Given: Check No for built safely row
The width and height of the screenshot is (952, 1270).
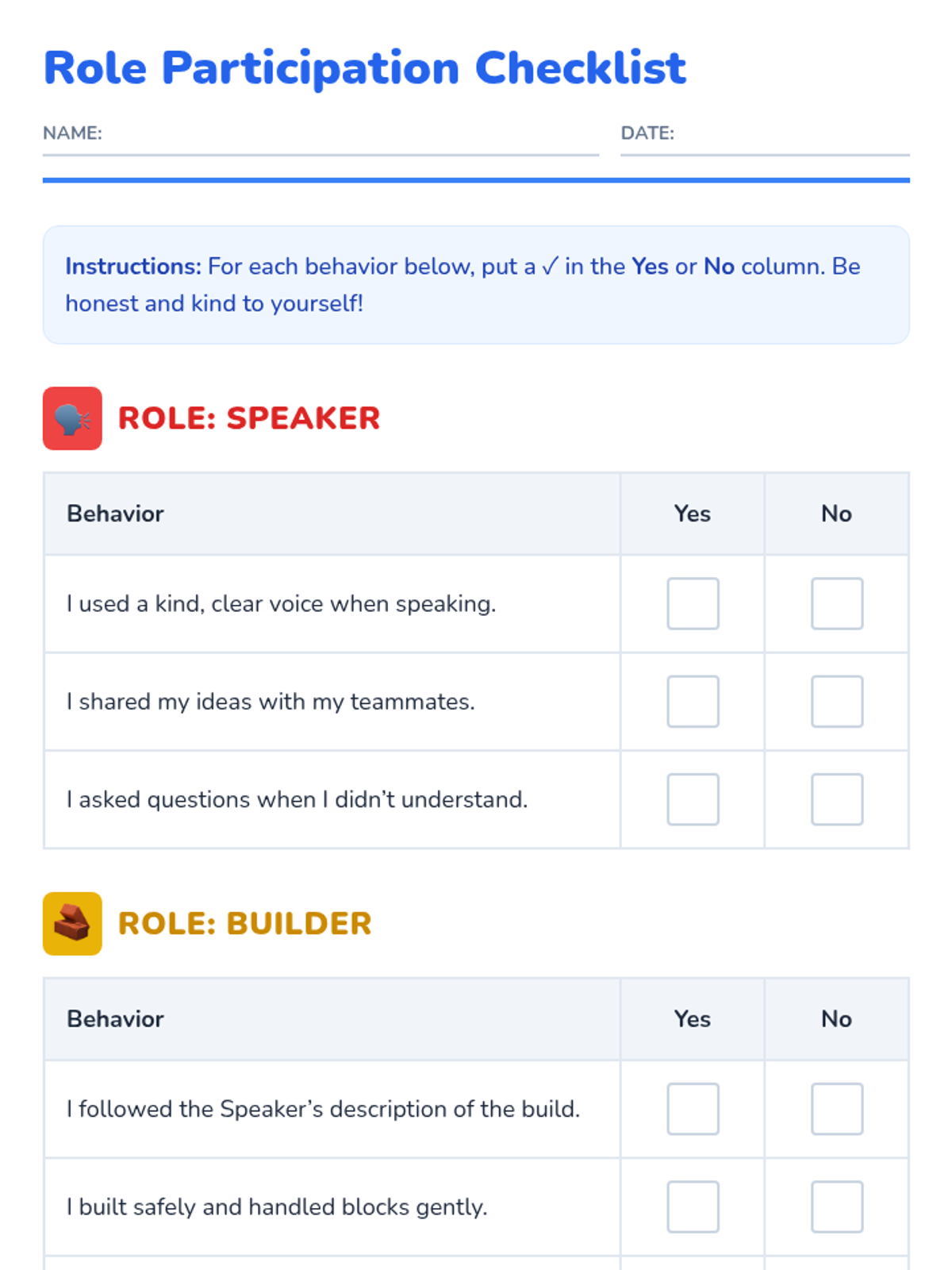Looking at the screenshot, I should pyautogui.click(x=836, y=1206).
